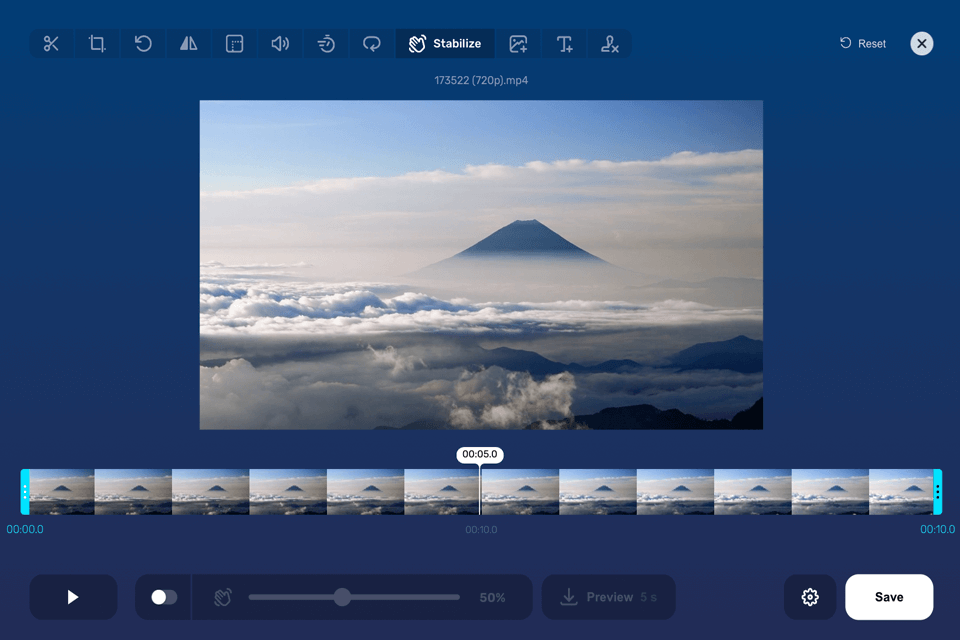
Task: Save the edited video
Action: (889, 597)
